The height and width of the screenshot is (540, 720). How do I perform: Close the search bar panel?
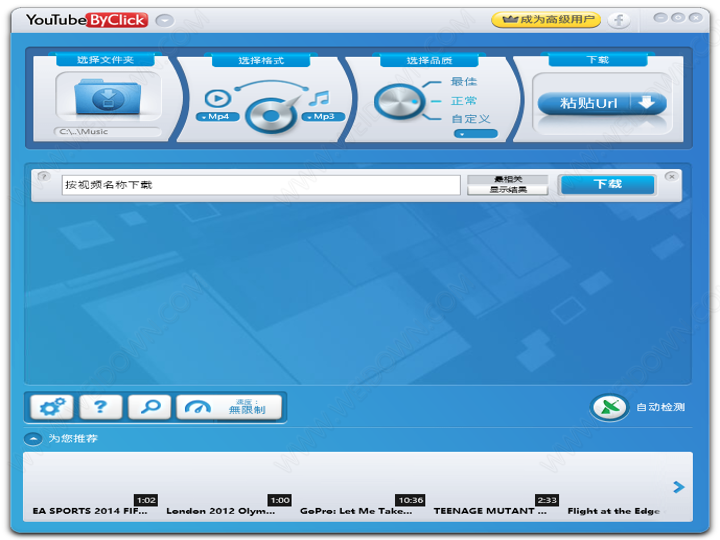(671, 176)
